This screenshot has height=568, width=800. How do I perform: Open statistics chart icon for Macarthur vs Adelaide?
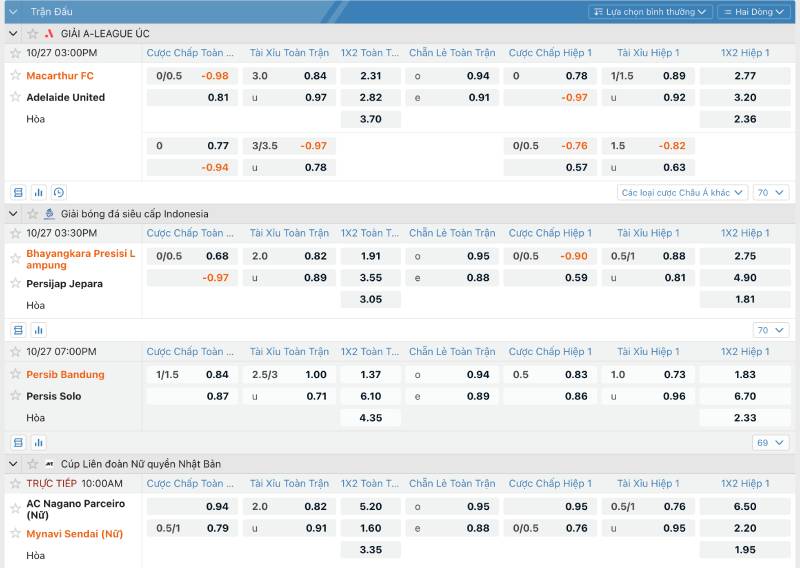(x=39, y=192)
